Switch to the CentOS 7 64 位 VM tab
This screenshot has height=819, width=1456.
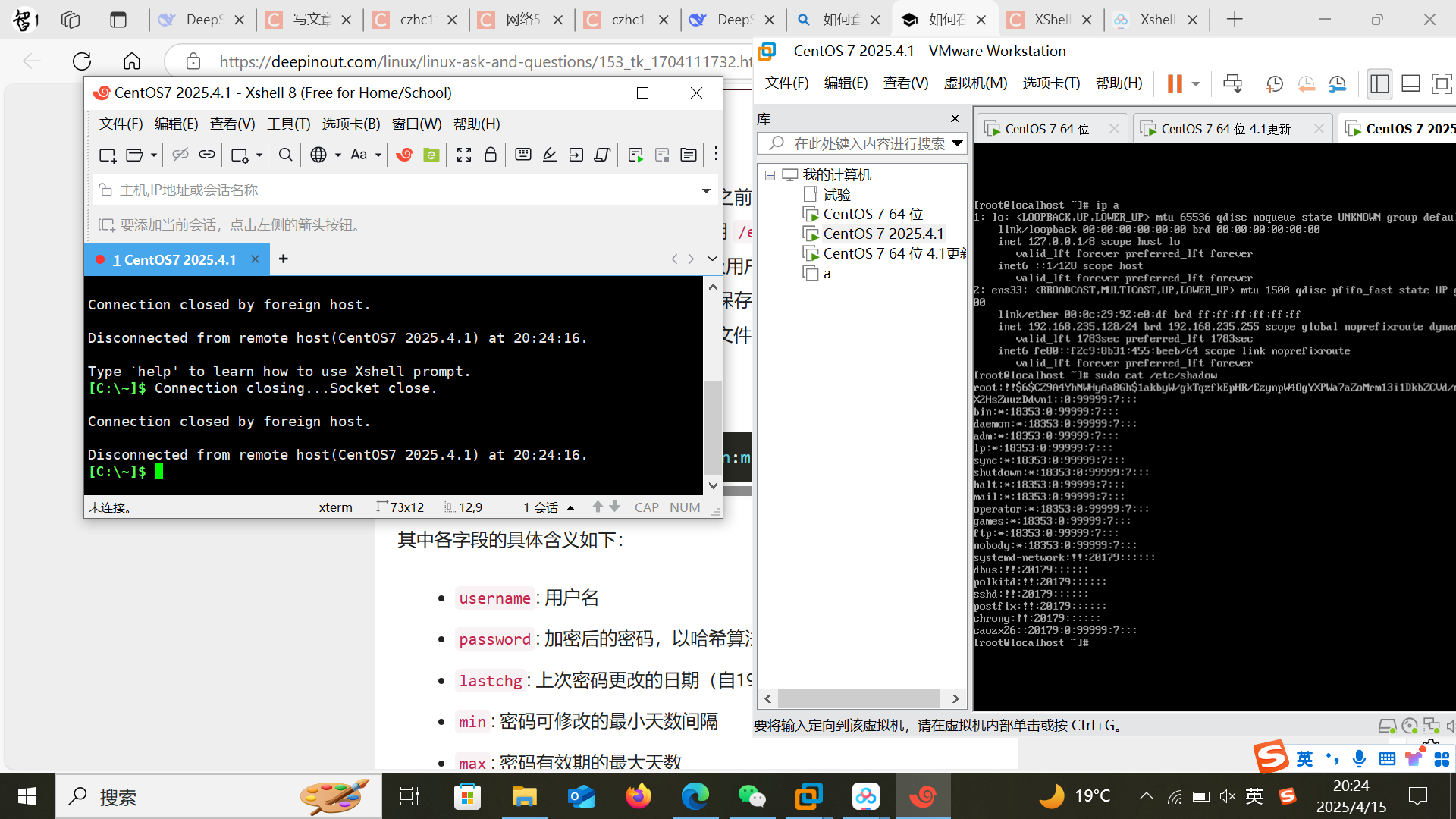(1046, 129)
